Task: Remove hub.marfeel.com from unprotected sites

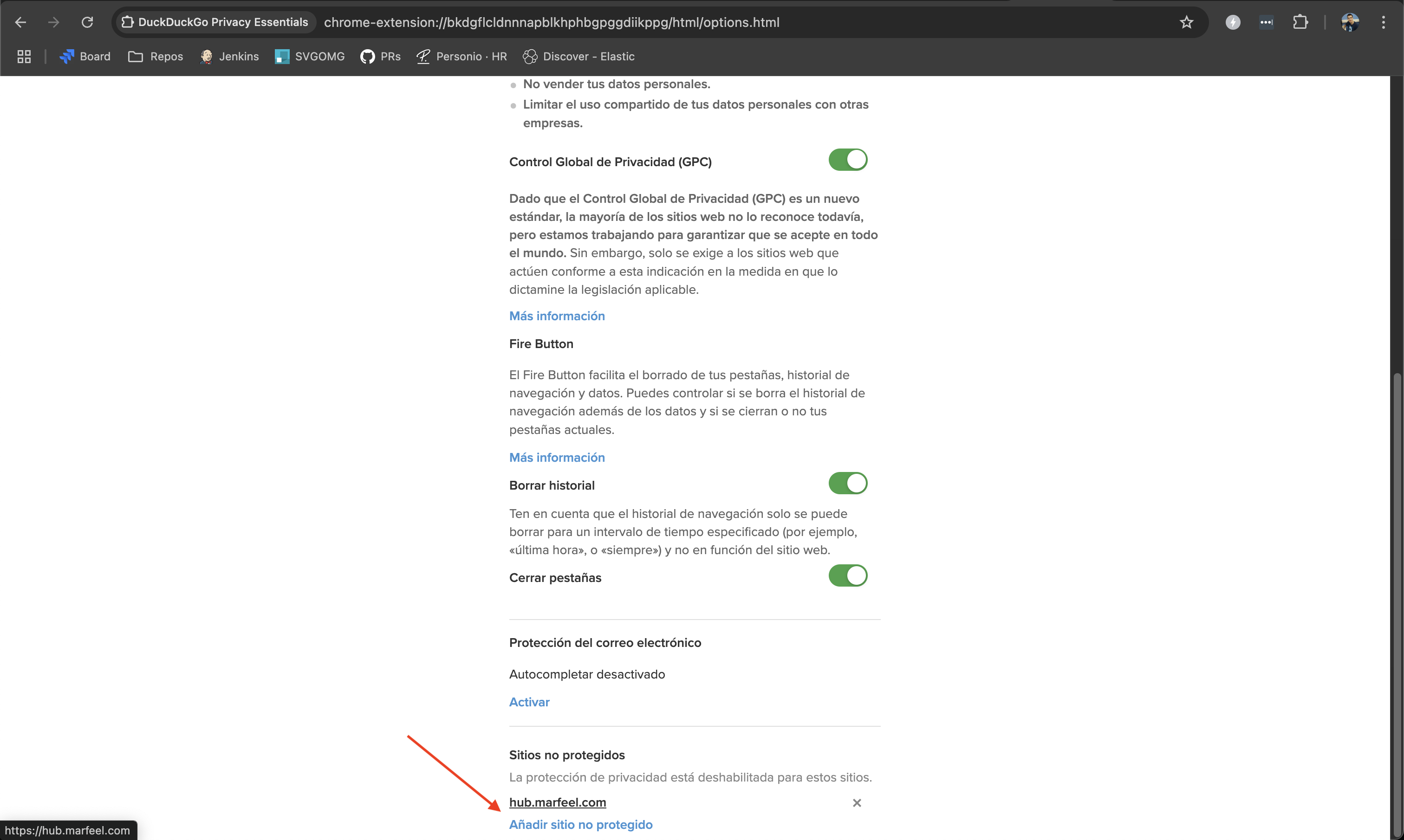Action: point(857,803)
